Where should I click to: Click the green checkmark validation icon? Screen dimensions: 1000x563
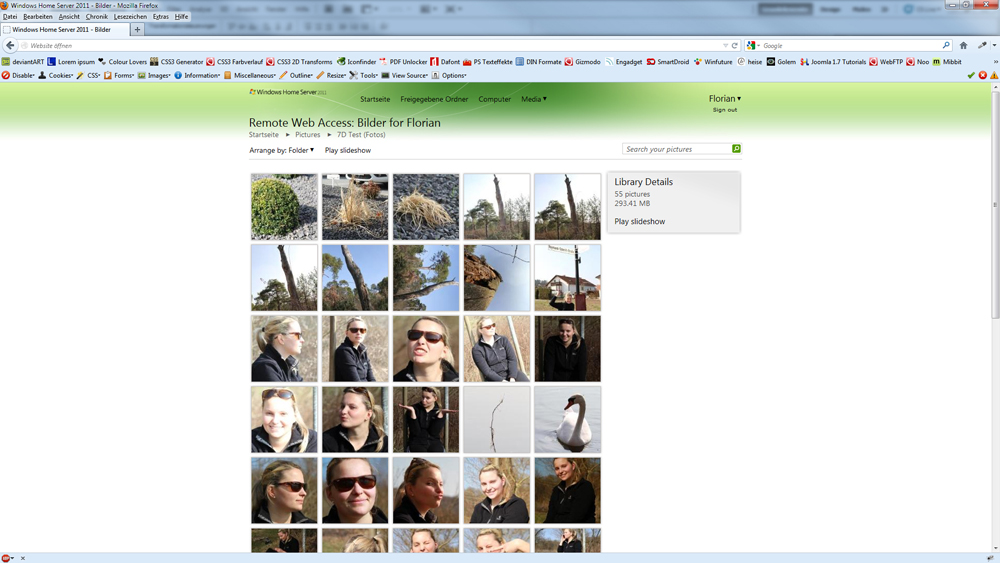tap(971, 75)
